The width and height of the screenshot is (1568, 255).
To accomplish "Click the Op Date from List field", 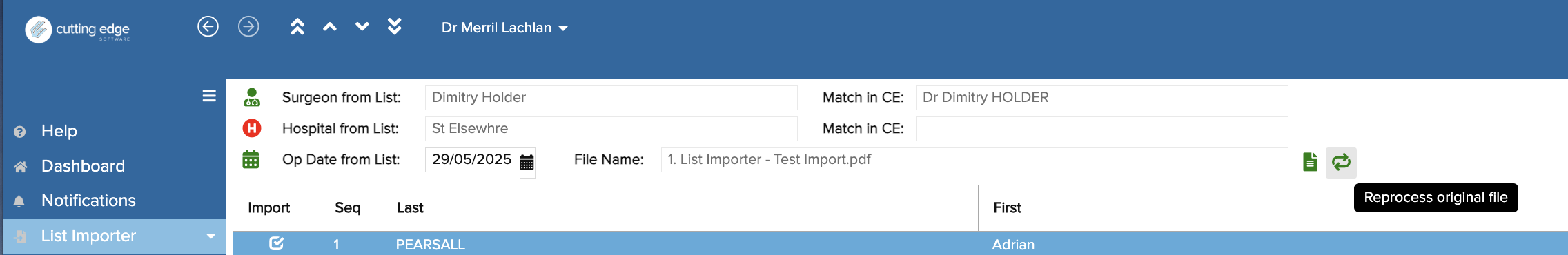I will 471,160.
